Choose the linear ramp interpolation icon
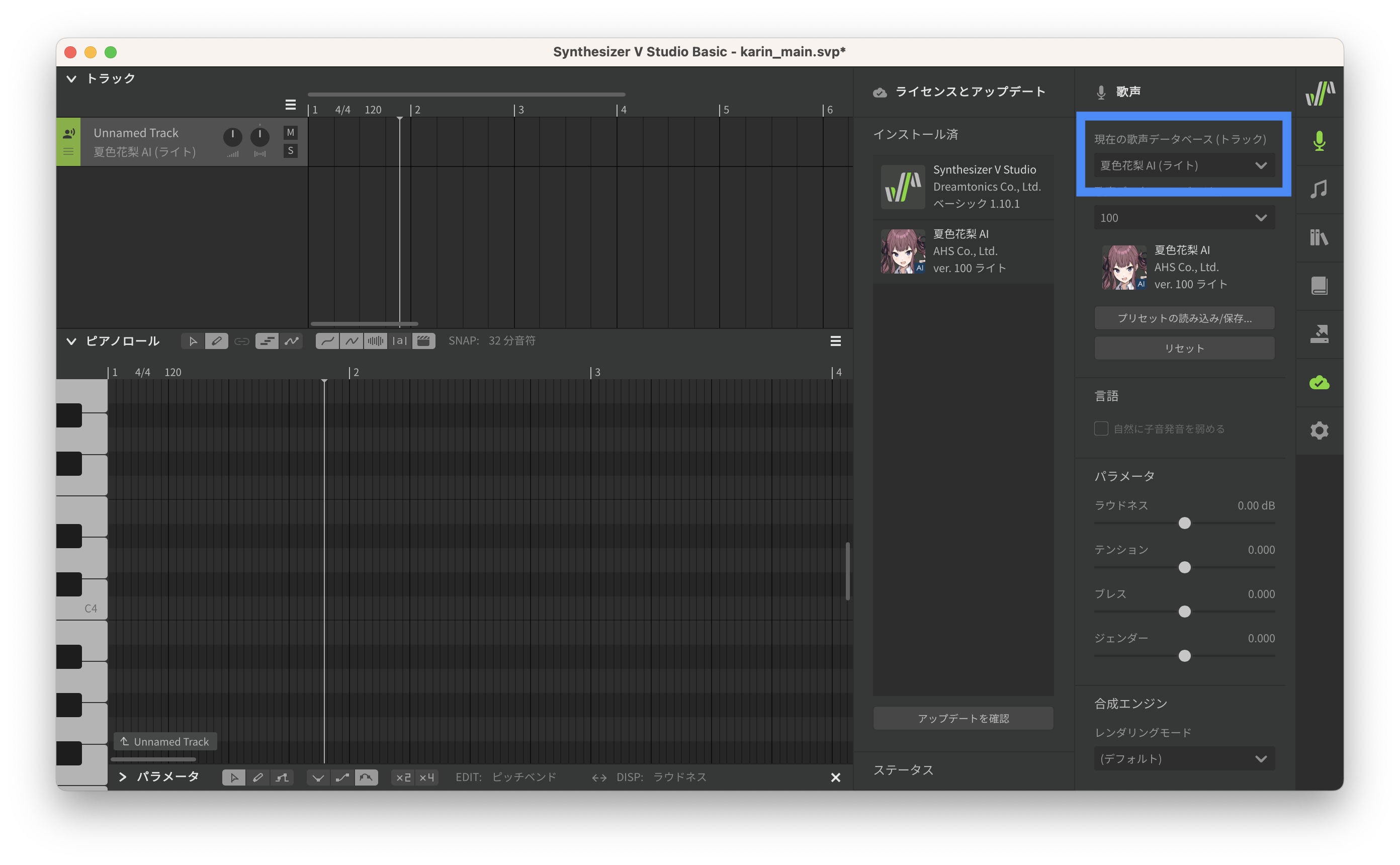This screenshot has width=1400, height=865. [342, 777]
